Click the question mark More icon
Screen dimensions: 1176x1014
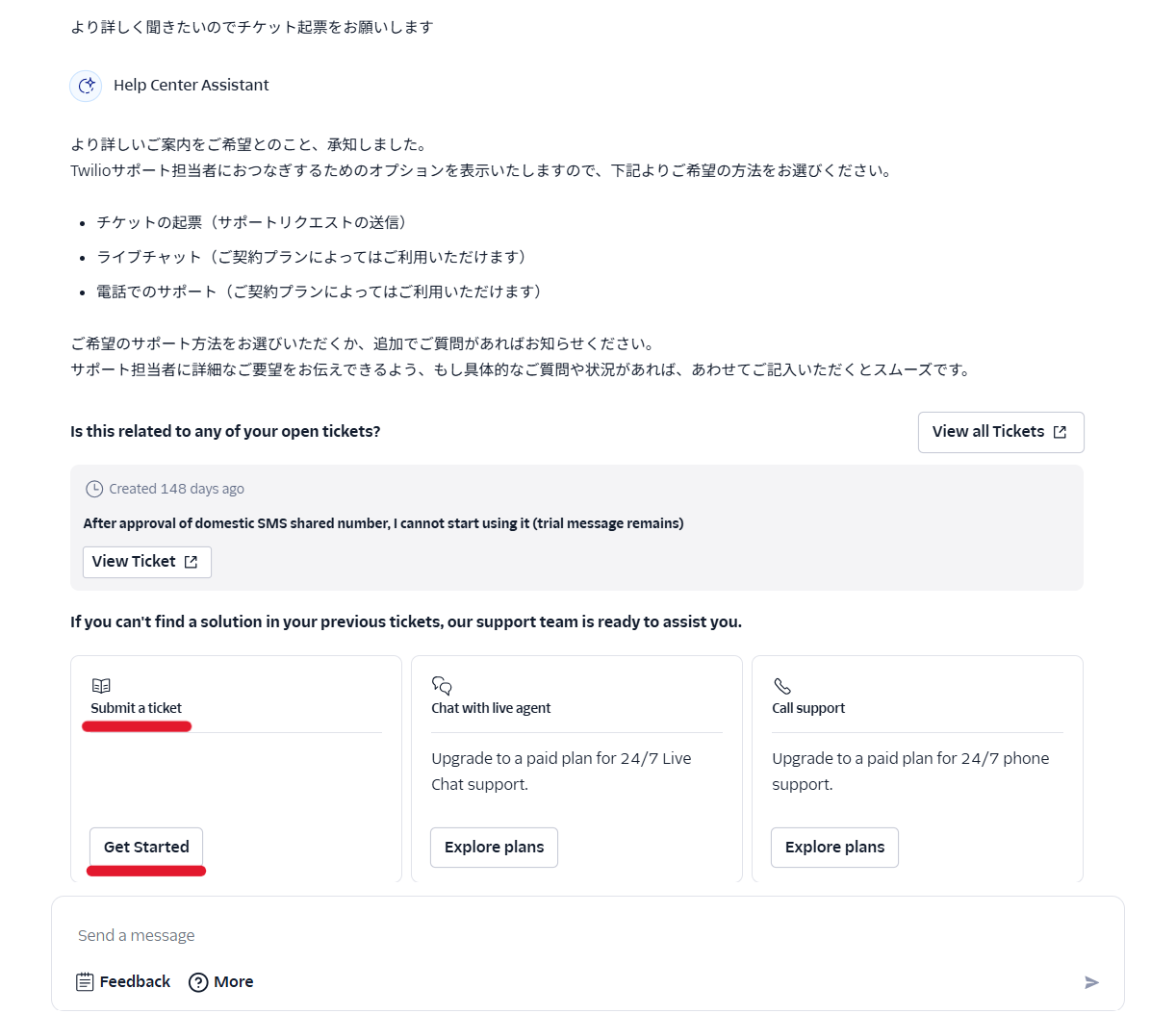[198, 981]
